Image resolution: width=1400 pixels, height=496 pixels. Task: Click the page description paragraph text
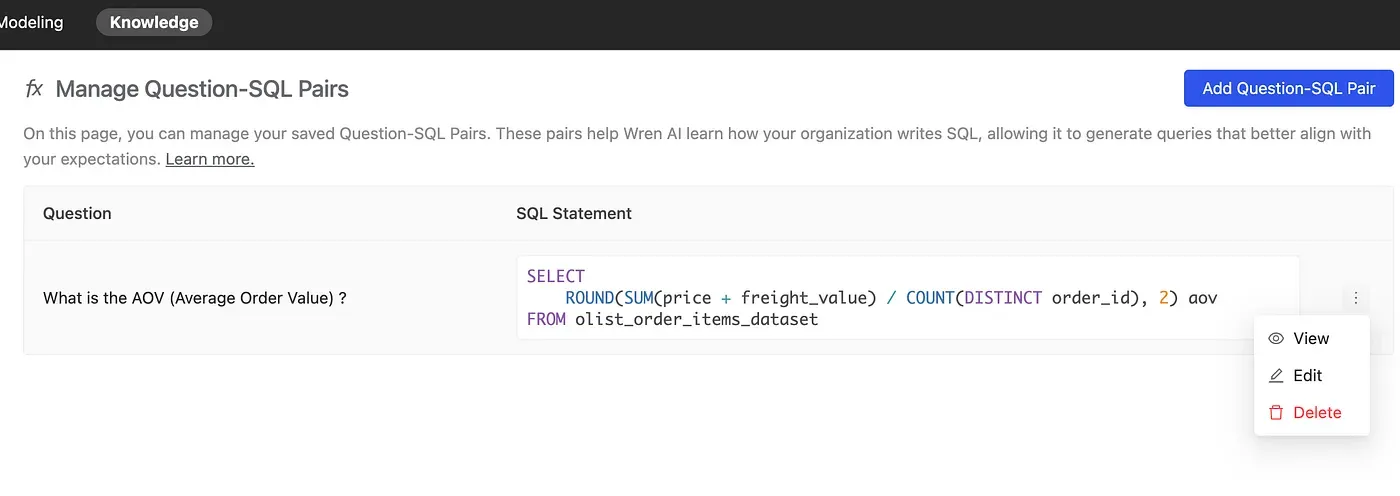pos(600,134)
